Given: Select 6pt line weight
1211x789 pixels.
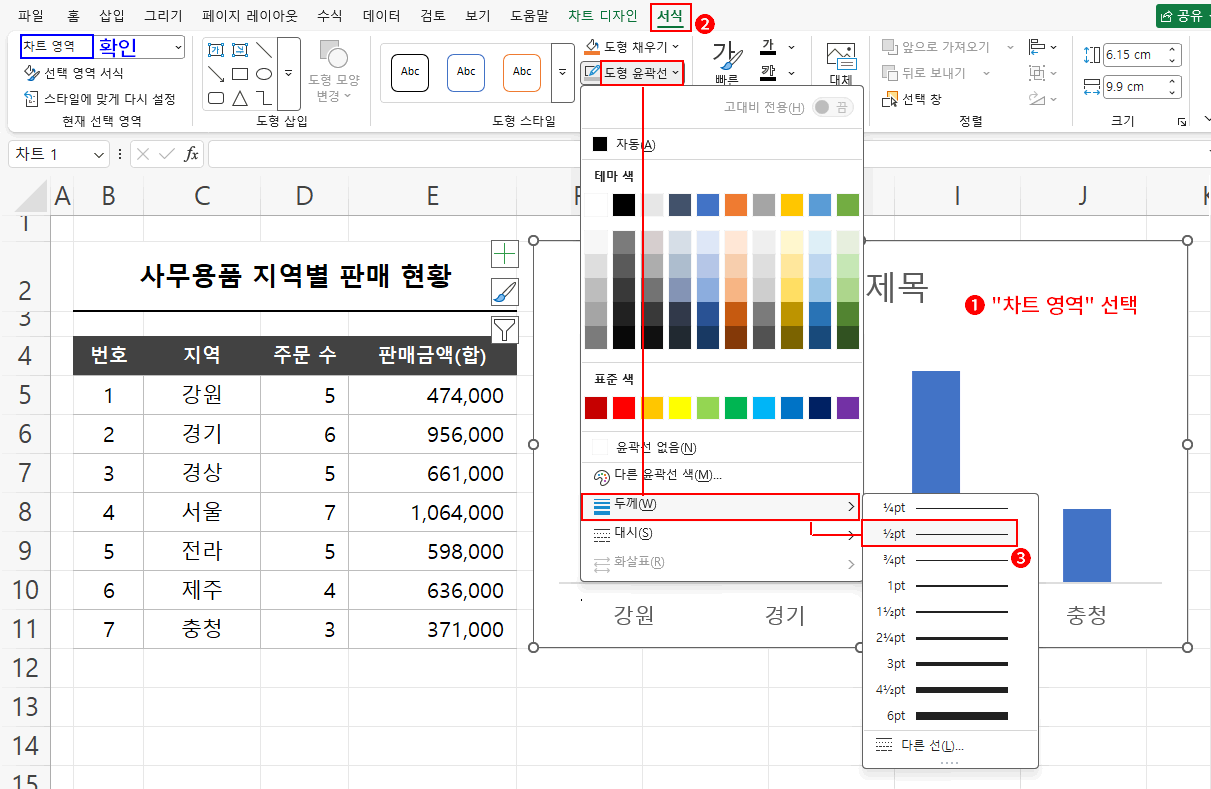Looking at the screenshot, I should point(950,715).
